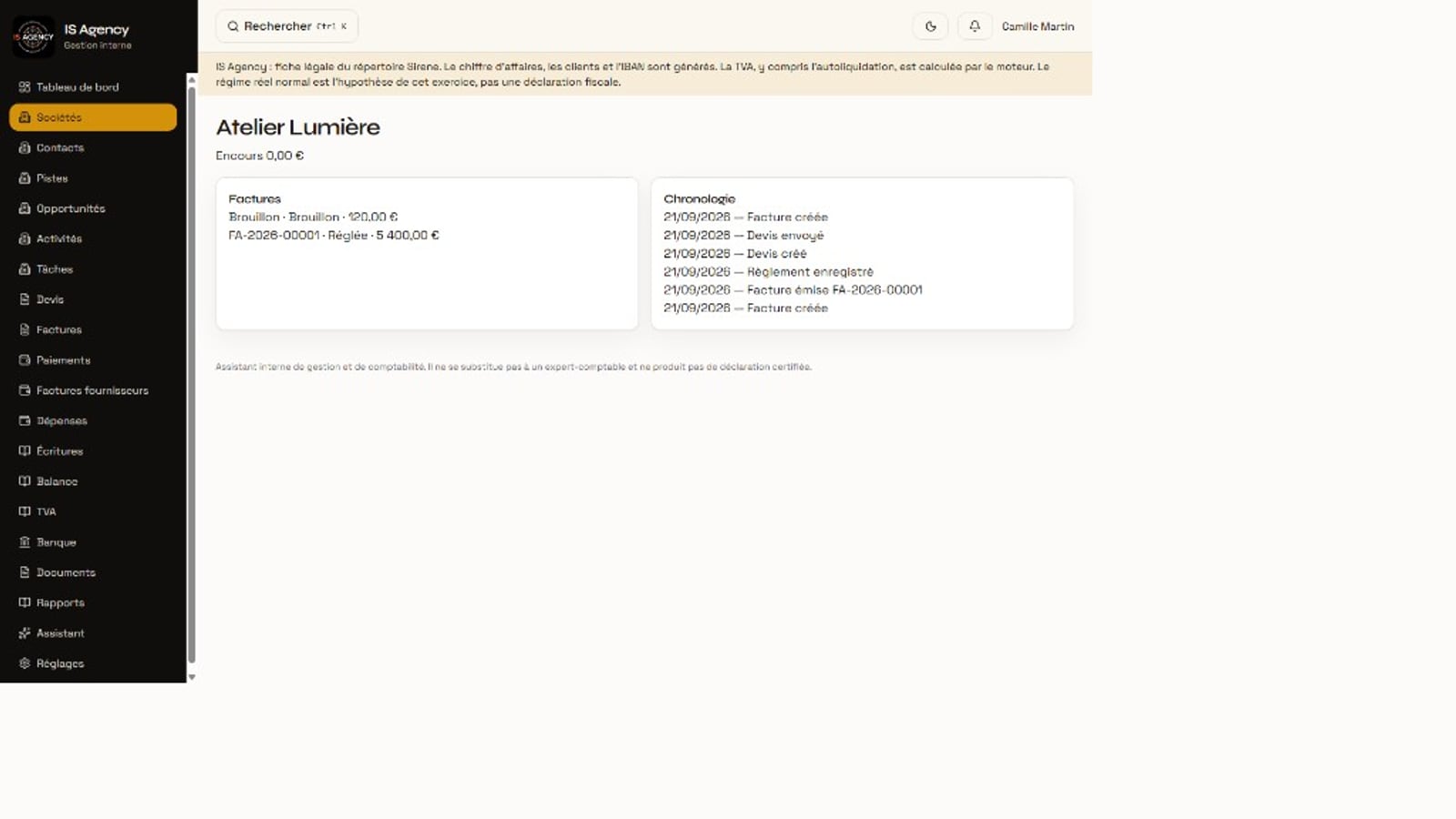
Task: Click the Balance sidebar icon
Action: [25, 481]
